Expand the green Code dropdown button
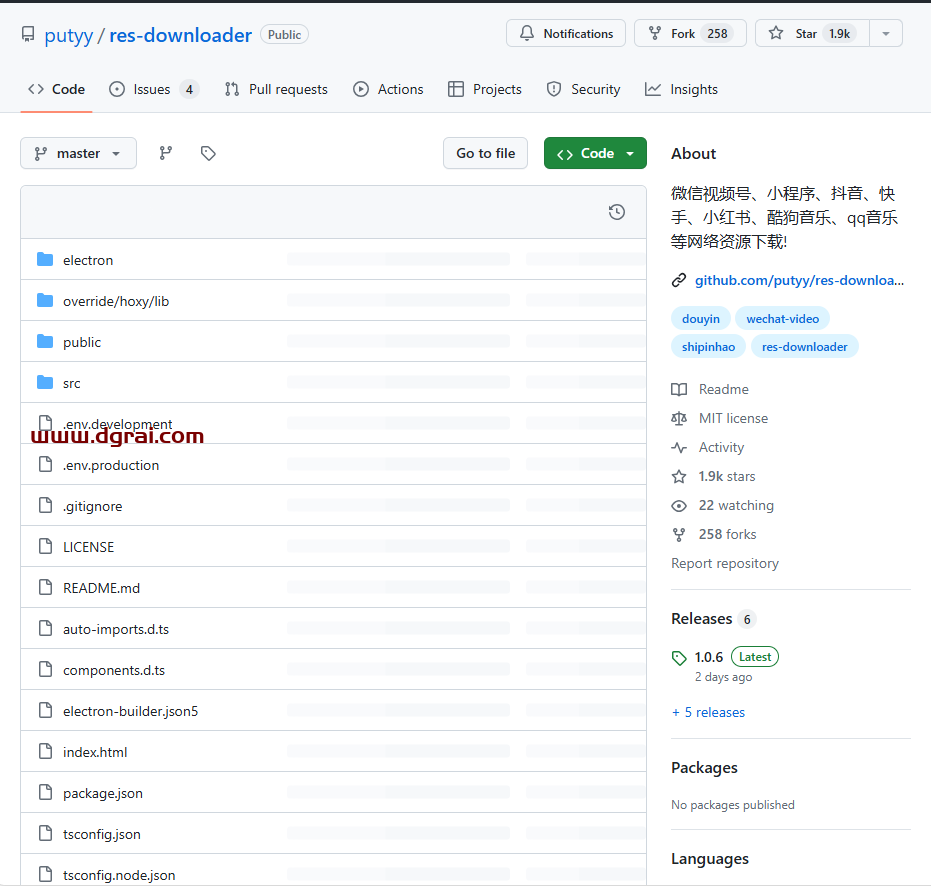The width and height of the screenshot is (931, 886). 595,153
